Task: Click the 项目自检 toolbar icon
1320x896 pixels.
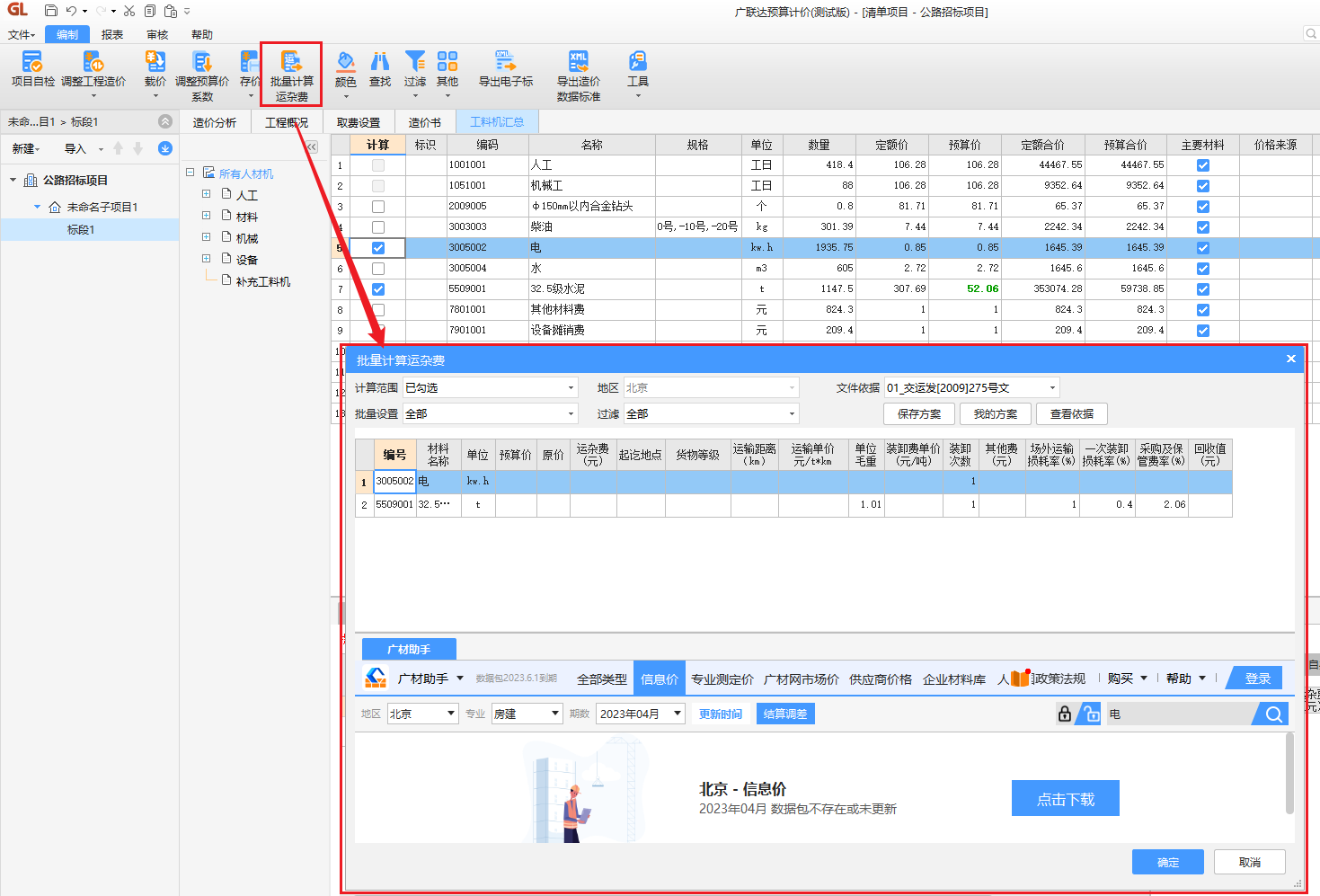Action: pos(32,61)
